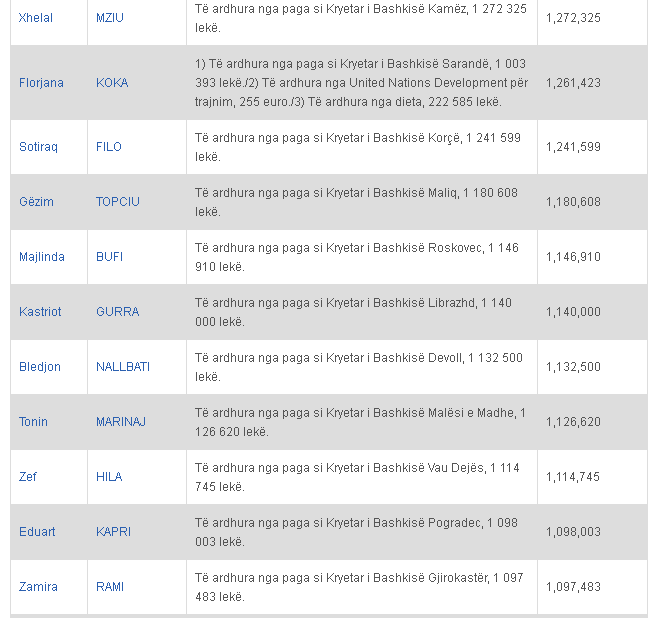Screen dimensions: 658x618
Task: Open Florjana's profile link
Action: coord(41,83)
